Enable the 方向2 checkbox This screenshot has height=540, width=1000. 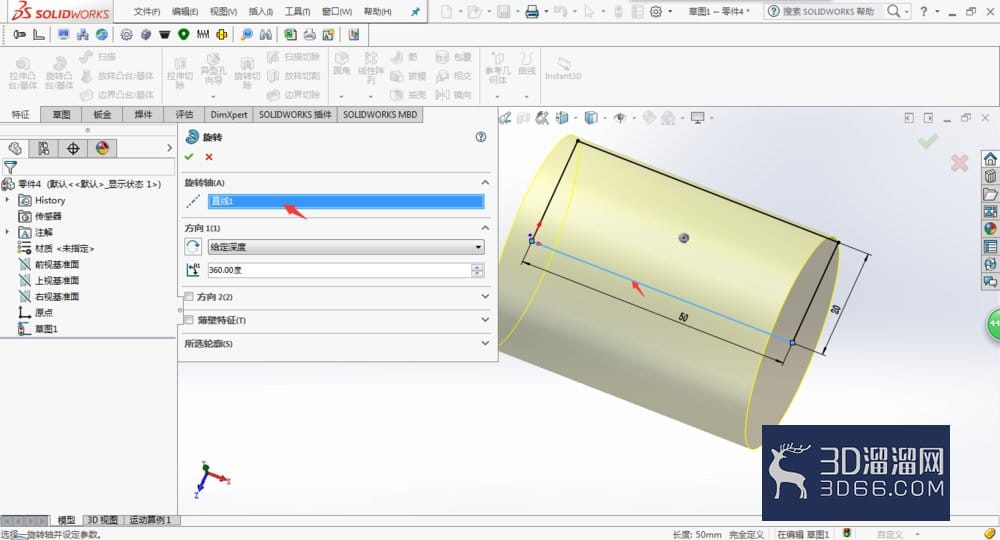tap(189, 296)
